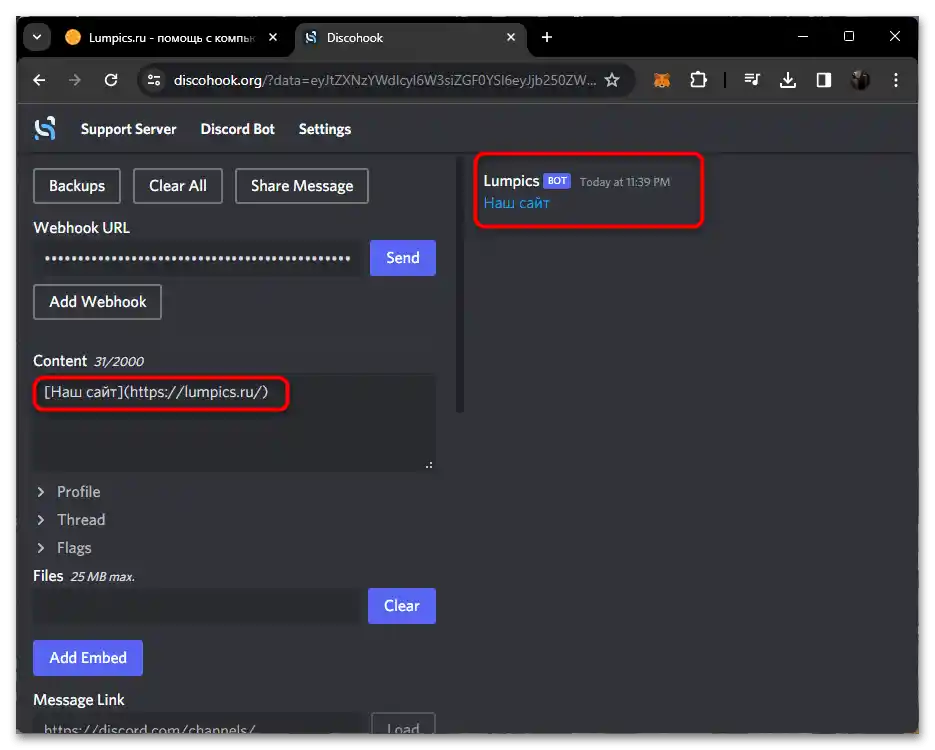This screenshot has height=750, width=935.
Task: Show browser downloads
Action: tap(788, 80)
